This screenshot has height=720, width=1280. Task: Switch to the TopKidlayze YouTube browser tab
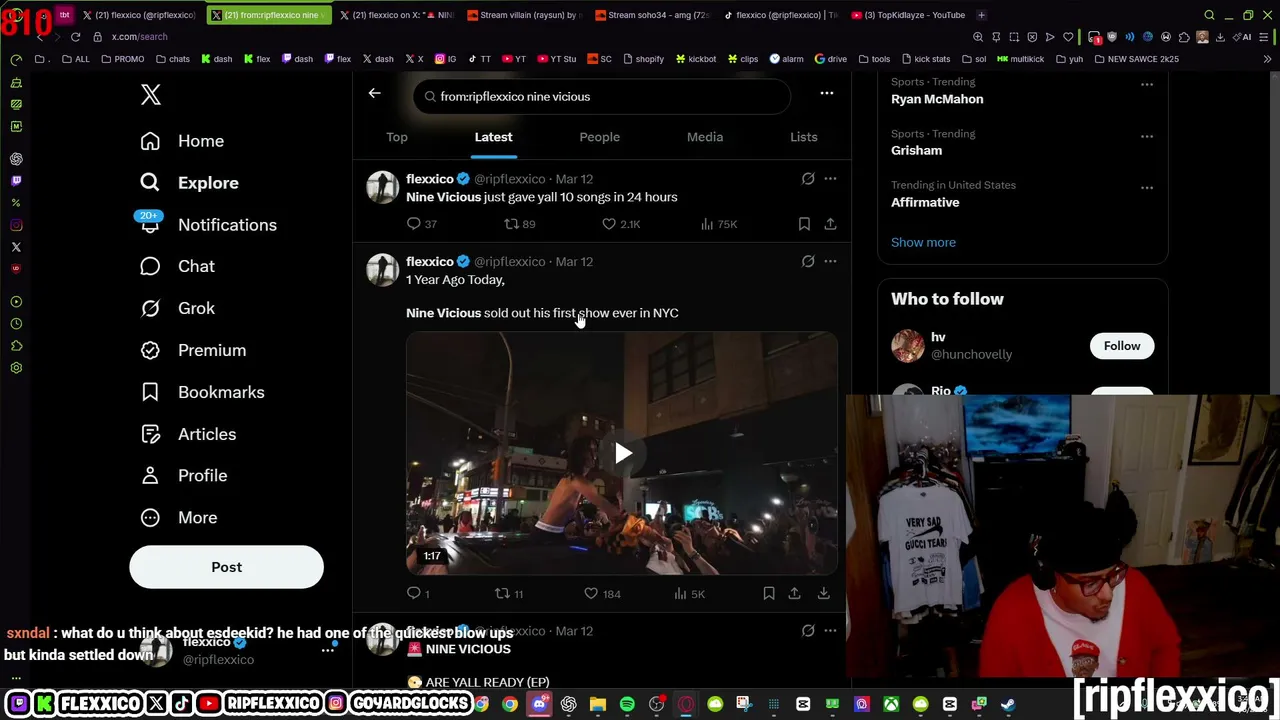(x=909, y=15)
